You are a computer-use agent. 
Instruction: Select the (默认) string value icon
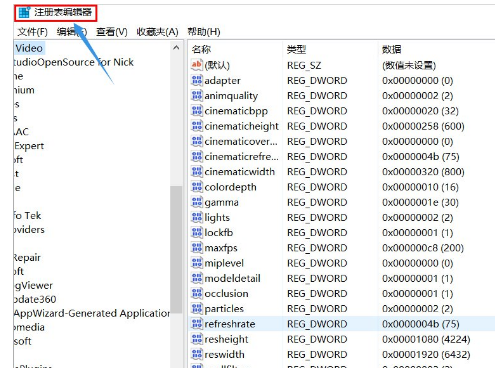tap(197, 65)
